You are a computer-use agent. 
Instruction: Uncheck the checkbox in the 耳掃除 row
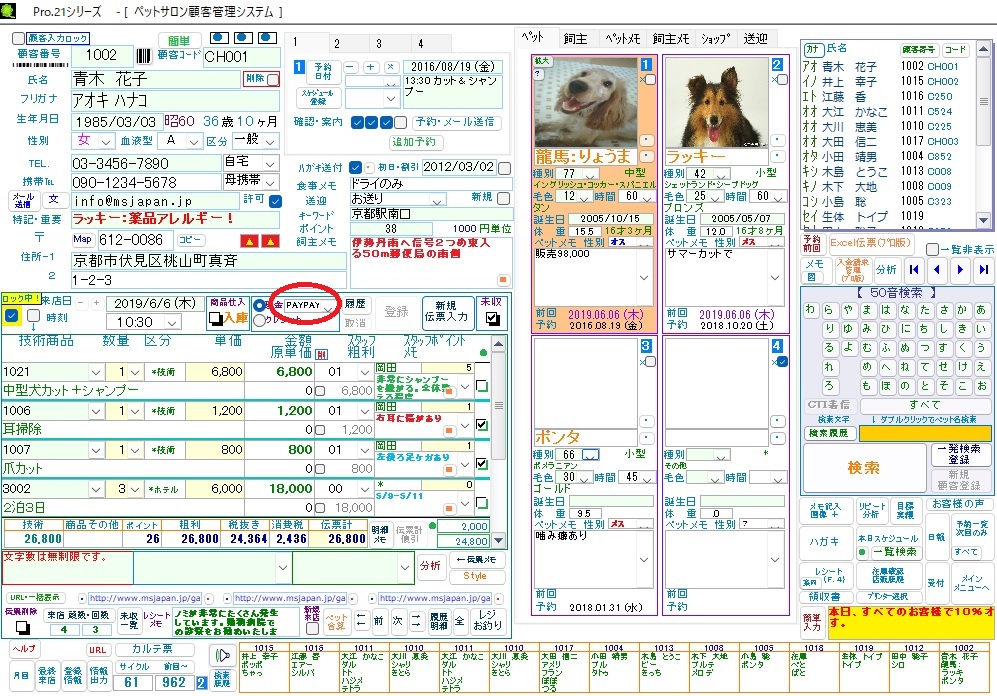point(482,425)
